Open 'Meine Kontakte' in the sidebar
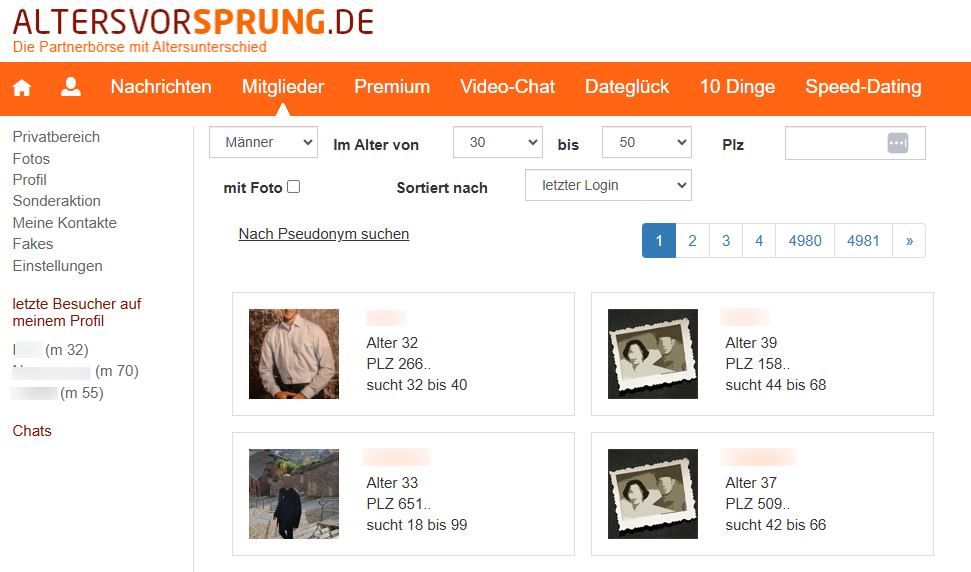 click(x=64, y=223)
